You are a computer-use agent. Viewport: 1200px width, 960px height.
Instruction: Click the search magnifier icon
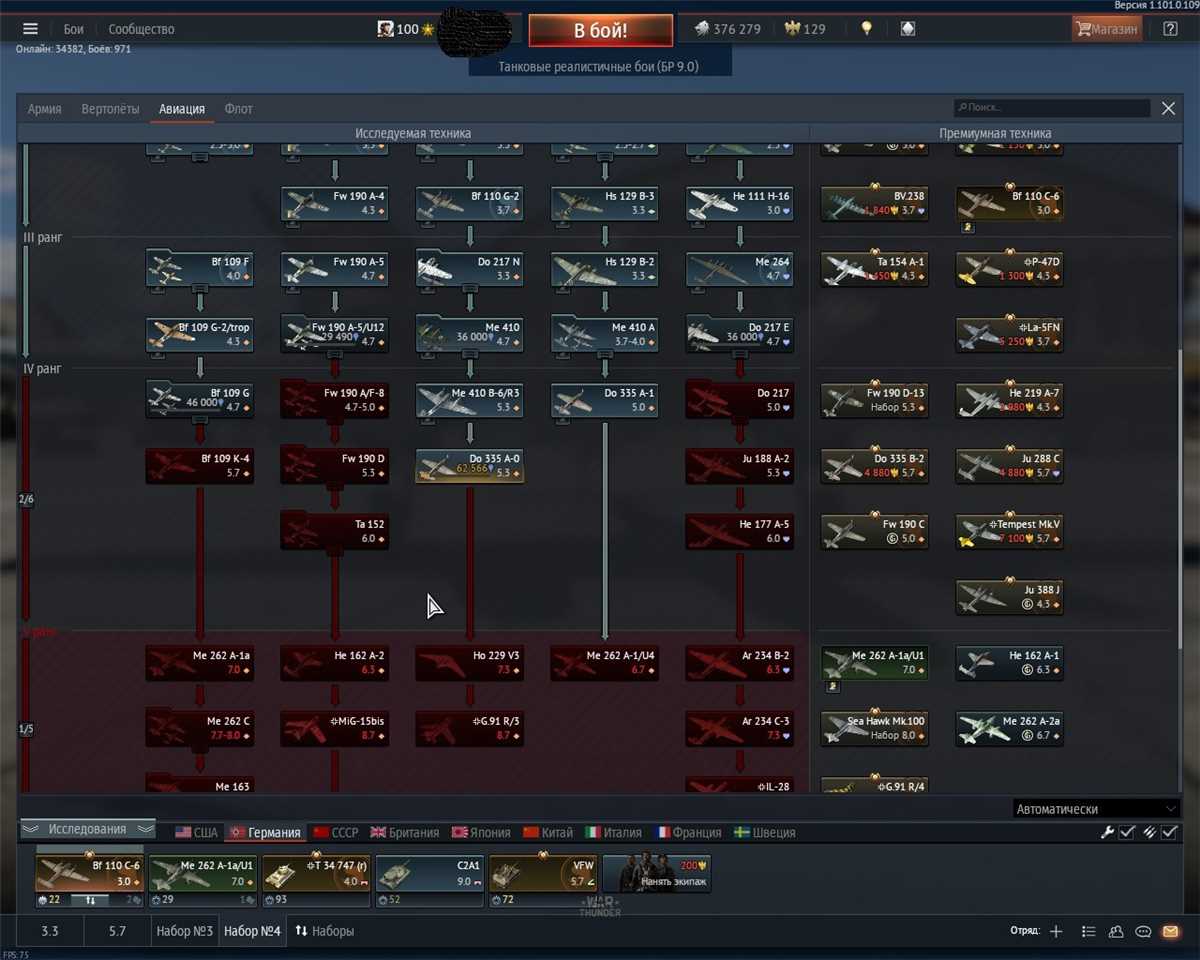click(962, 108)
